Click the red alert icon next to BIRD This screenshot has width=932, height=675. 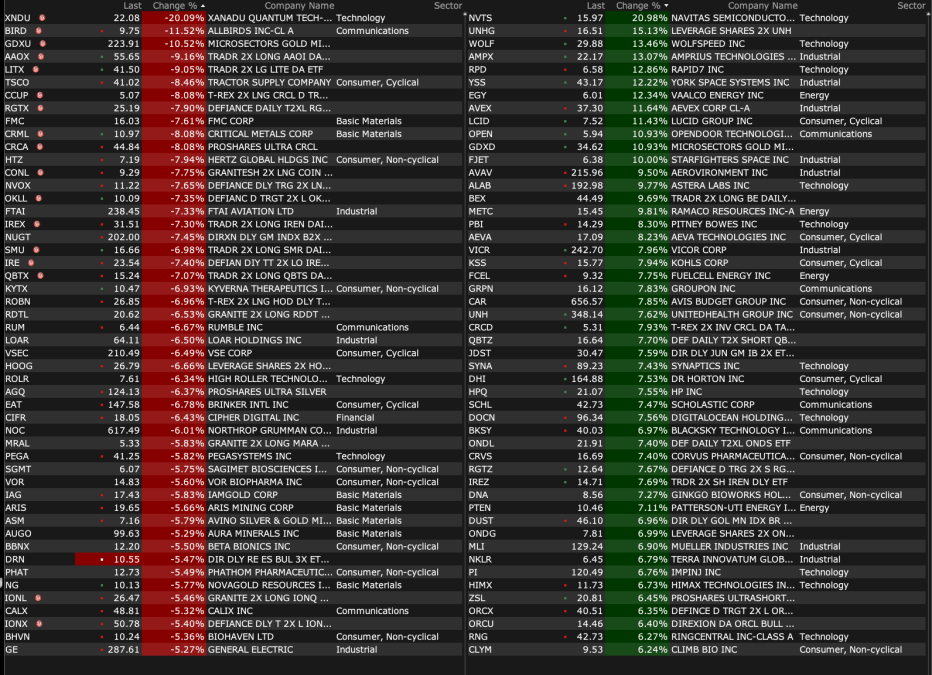(39, 31)
